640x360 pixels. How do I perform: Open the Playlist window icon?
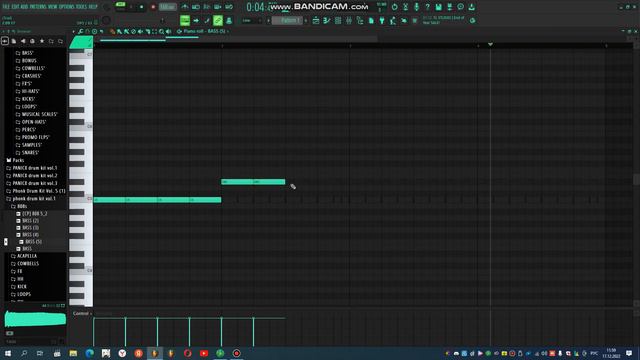coord(316,20)
